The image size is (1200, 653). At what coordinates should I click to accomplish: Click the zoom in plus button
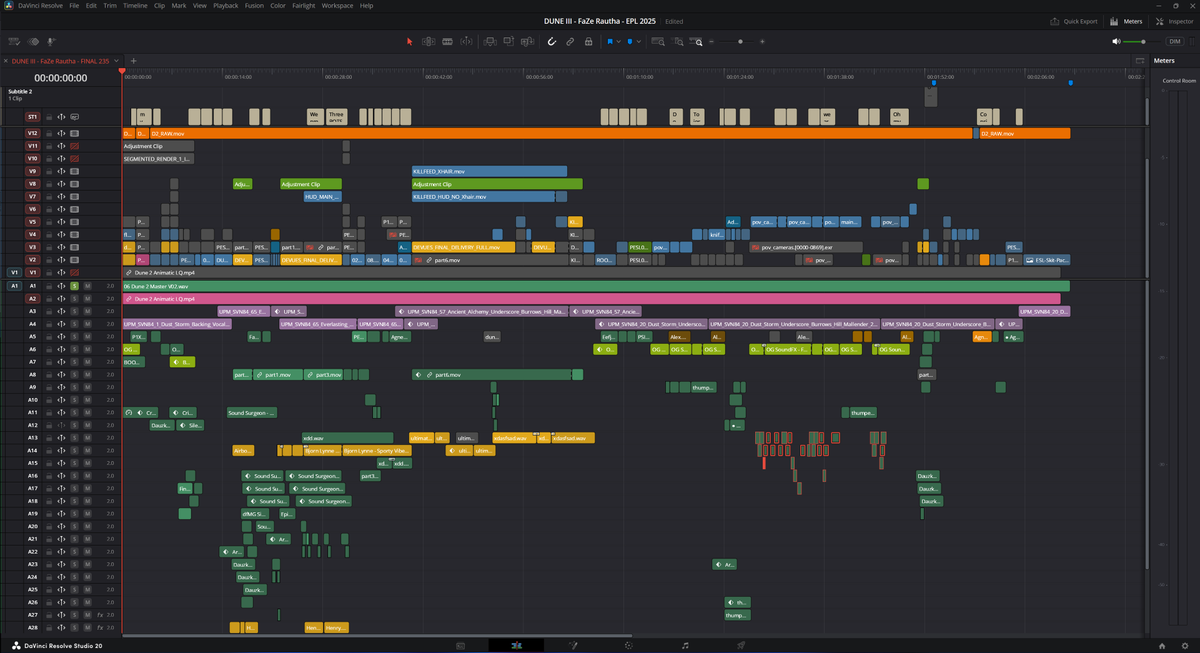(x=762, y=42)
